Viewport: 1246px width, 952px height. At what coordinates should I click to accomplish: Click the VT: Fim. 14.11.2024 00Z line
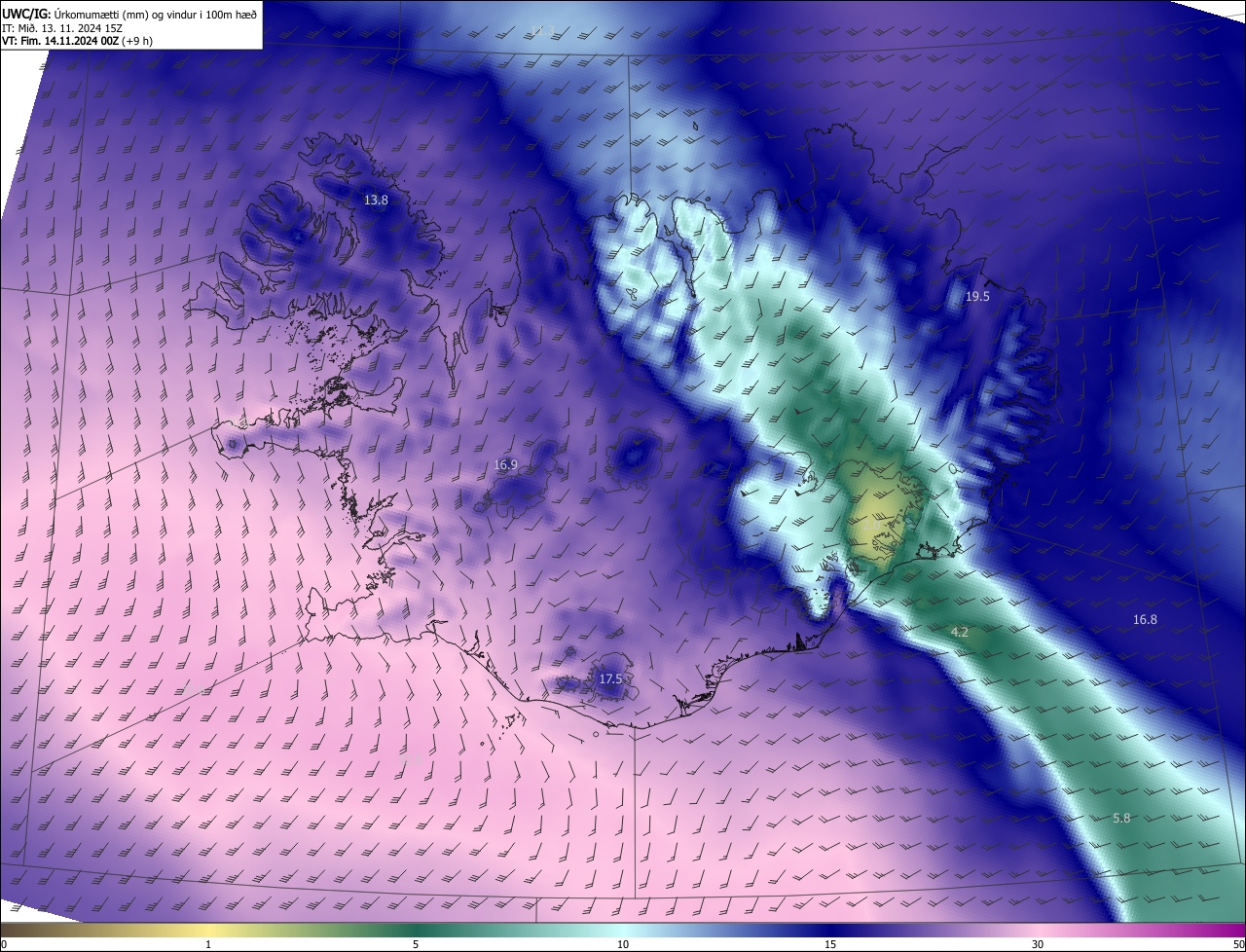77,41
